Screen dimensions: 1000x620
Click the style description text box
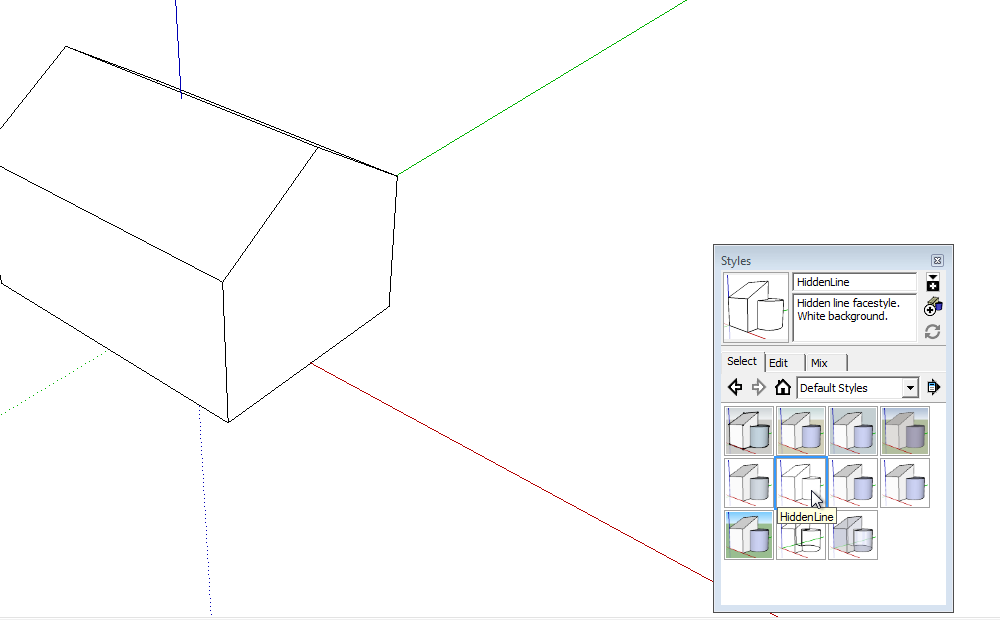[x=854, y=317]
